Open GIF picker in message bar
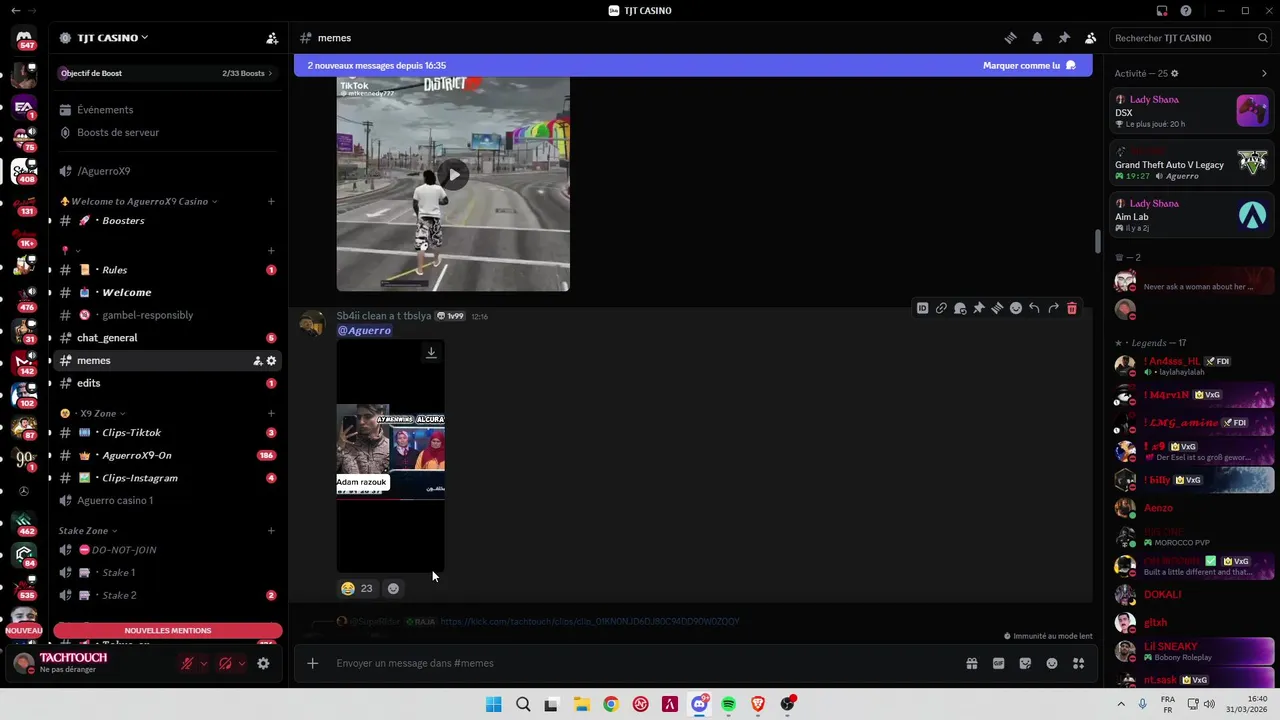 tap(998, 663)
